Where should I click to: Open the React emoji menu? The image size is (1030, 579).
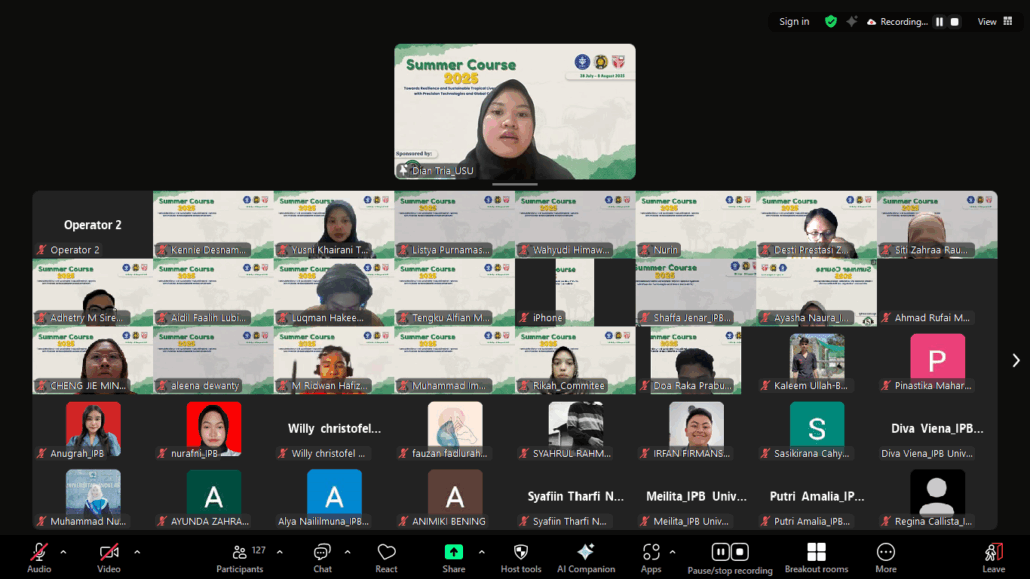pyautogui.click(x=387, y=553)
